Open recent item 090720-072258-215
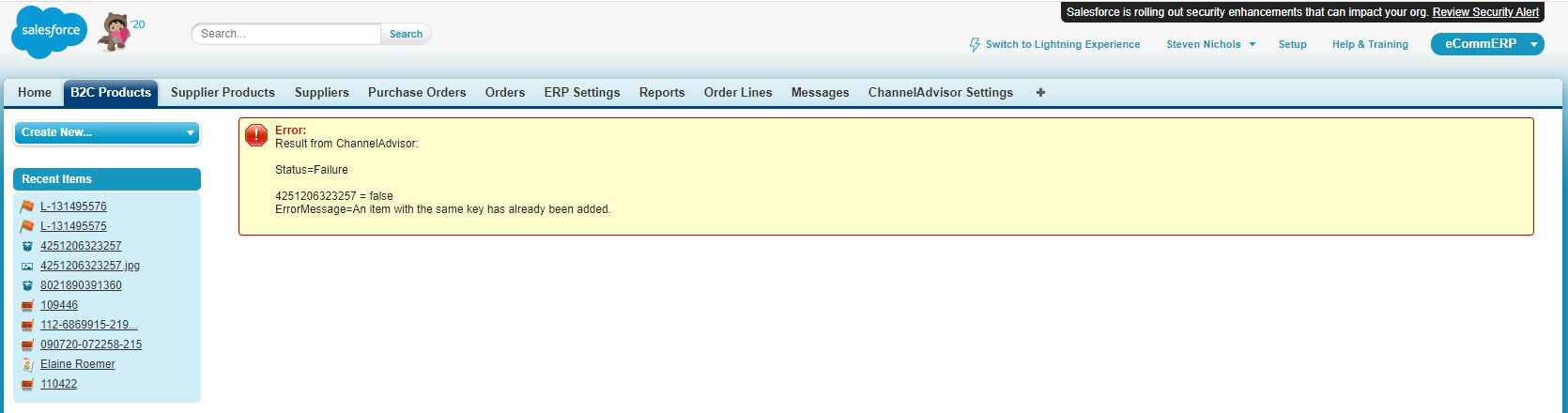 click(x=91, y=344)
